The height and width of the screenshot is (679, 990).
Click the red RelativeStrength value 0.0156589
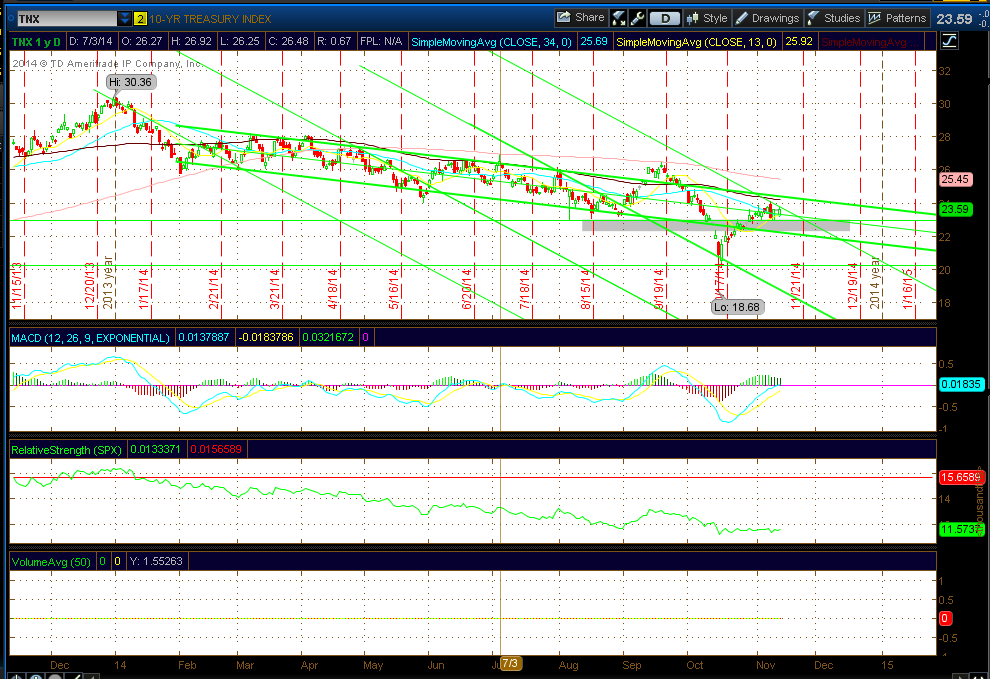point(216,449)
